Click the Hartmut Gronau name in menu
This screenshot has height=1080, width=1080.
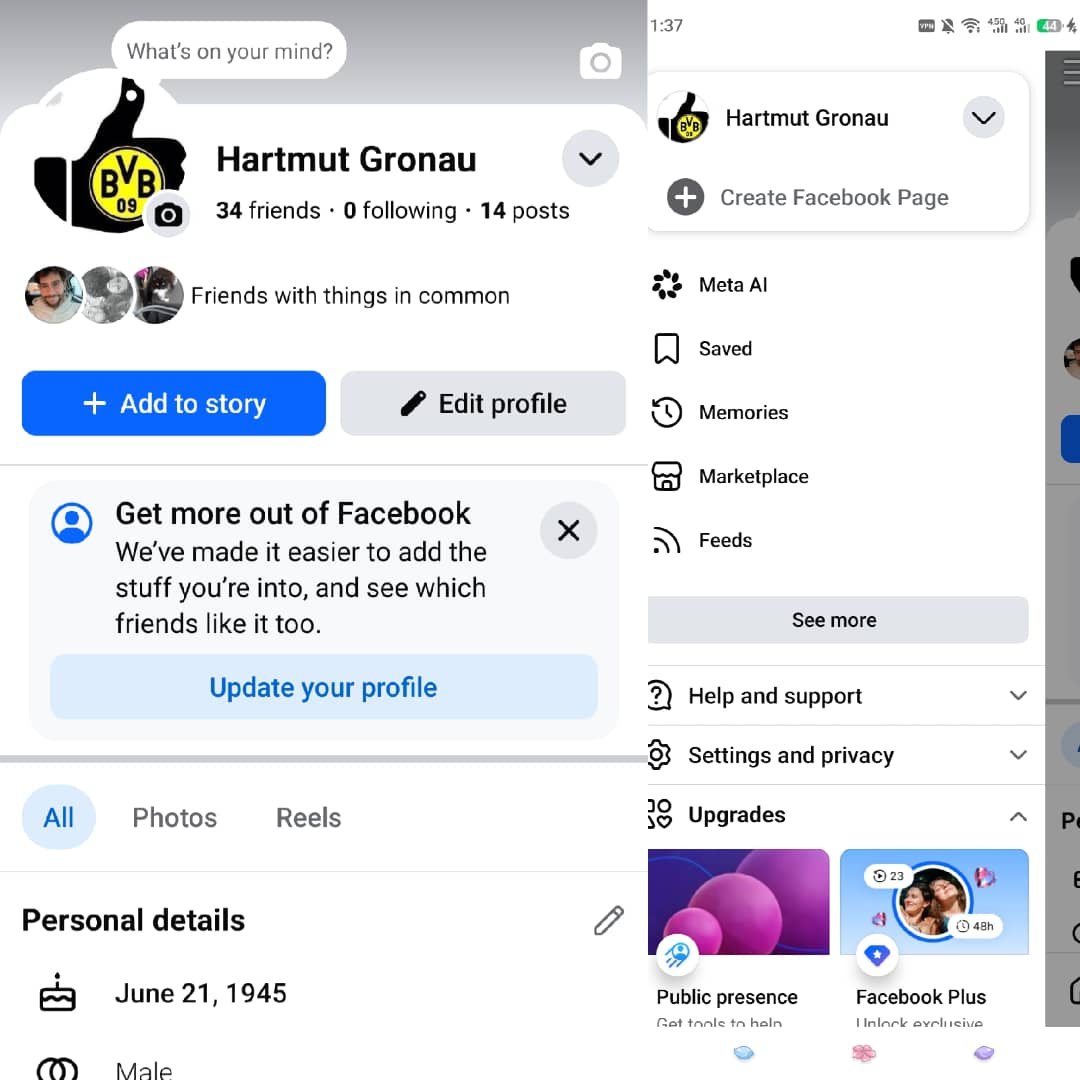807,118
